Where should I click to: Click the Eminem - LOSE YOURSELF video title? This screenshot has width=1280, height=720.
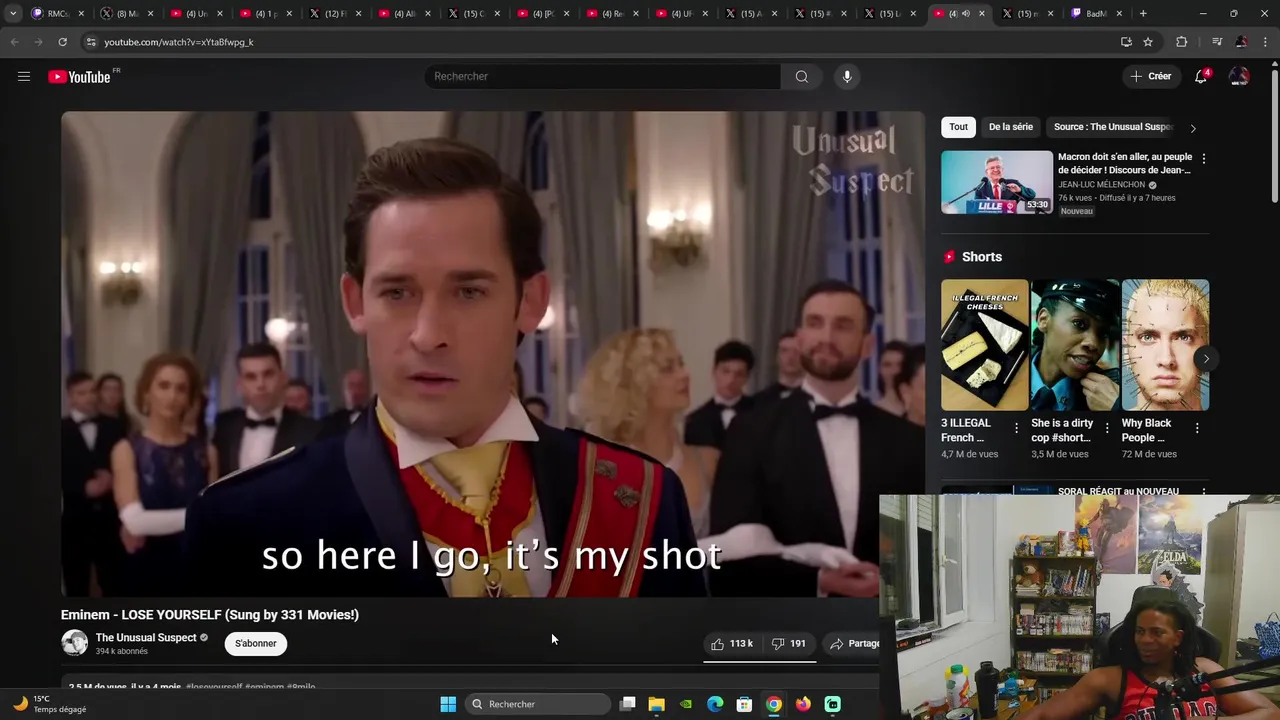(210, 615)
